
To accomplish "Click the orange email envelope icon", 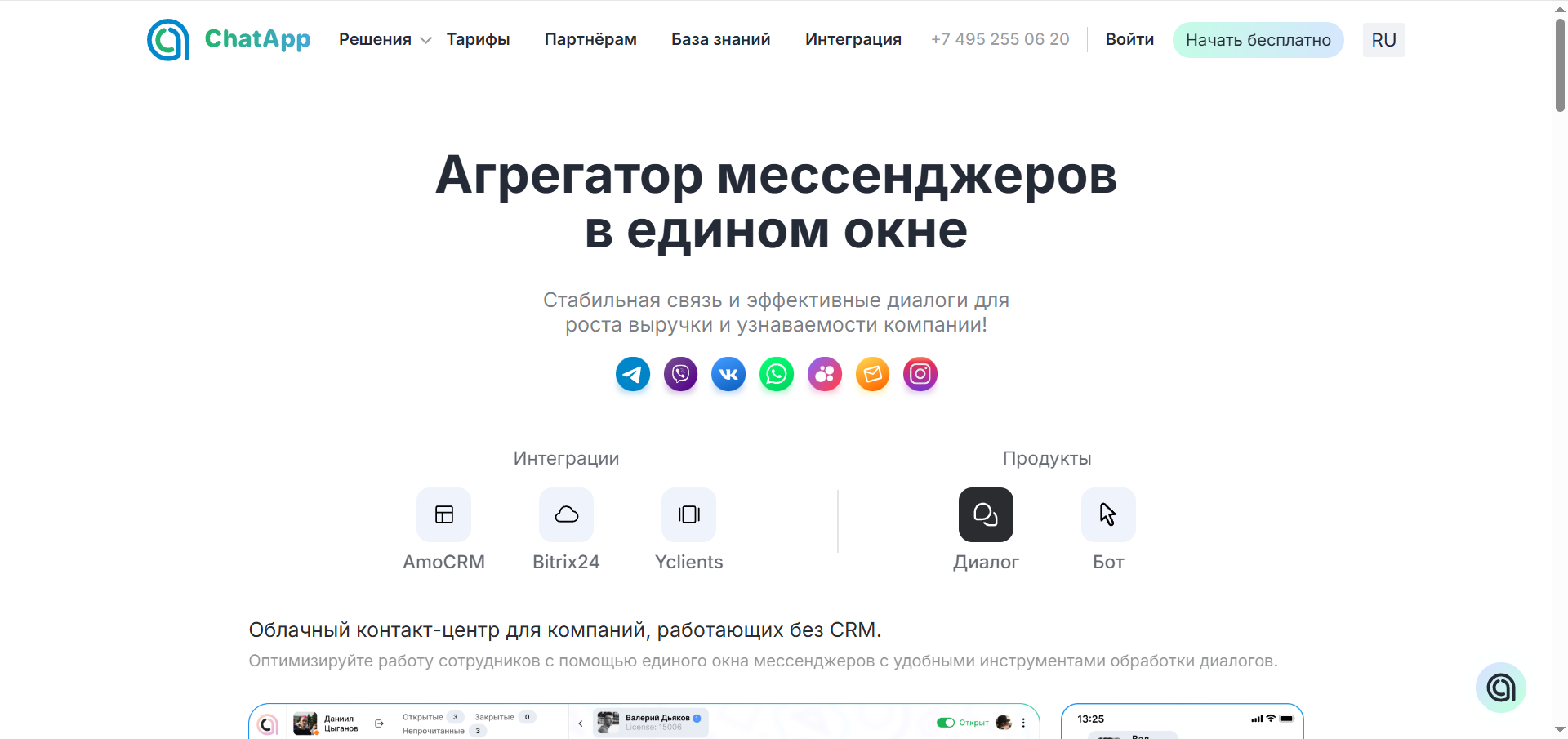I will coord(872,375).
